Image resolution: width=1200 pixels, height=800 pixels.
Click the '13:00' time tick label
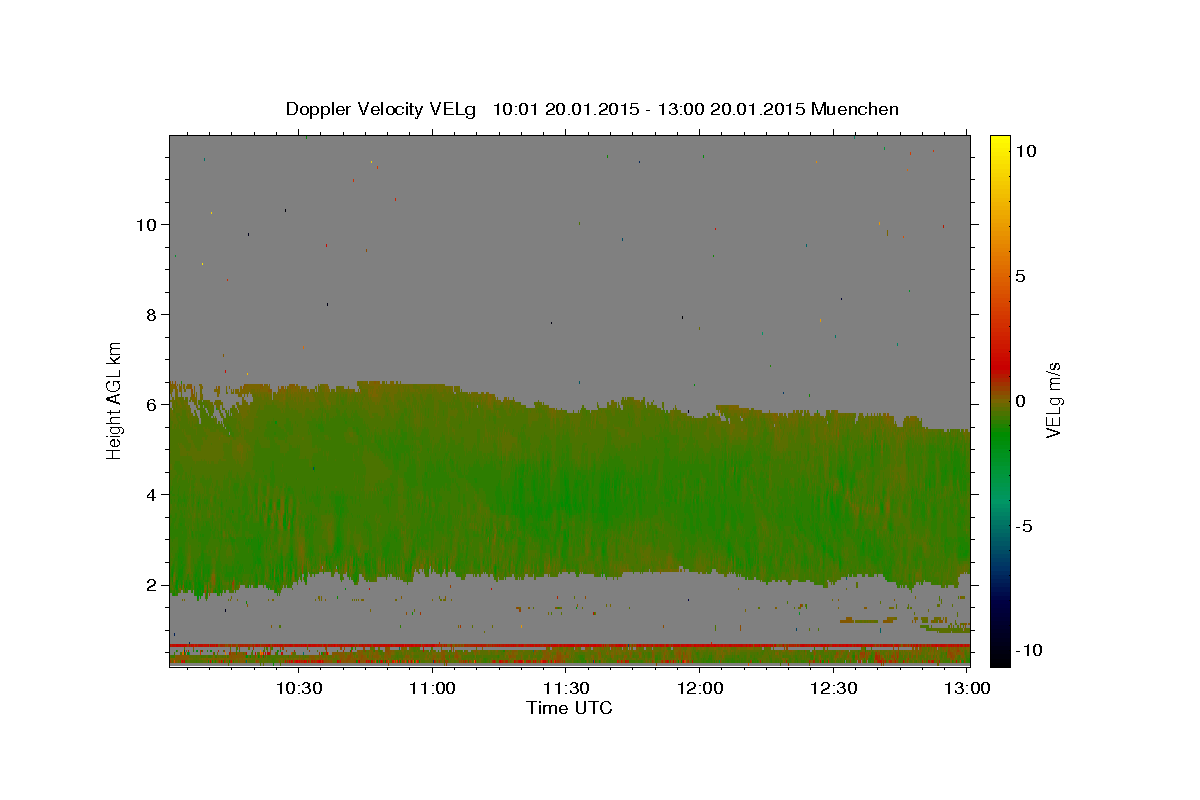(x=967, y=689)
